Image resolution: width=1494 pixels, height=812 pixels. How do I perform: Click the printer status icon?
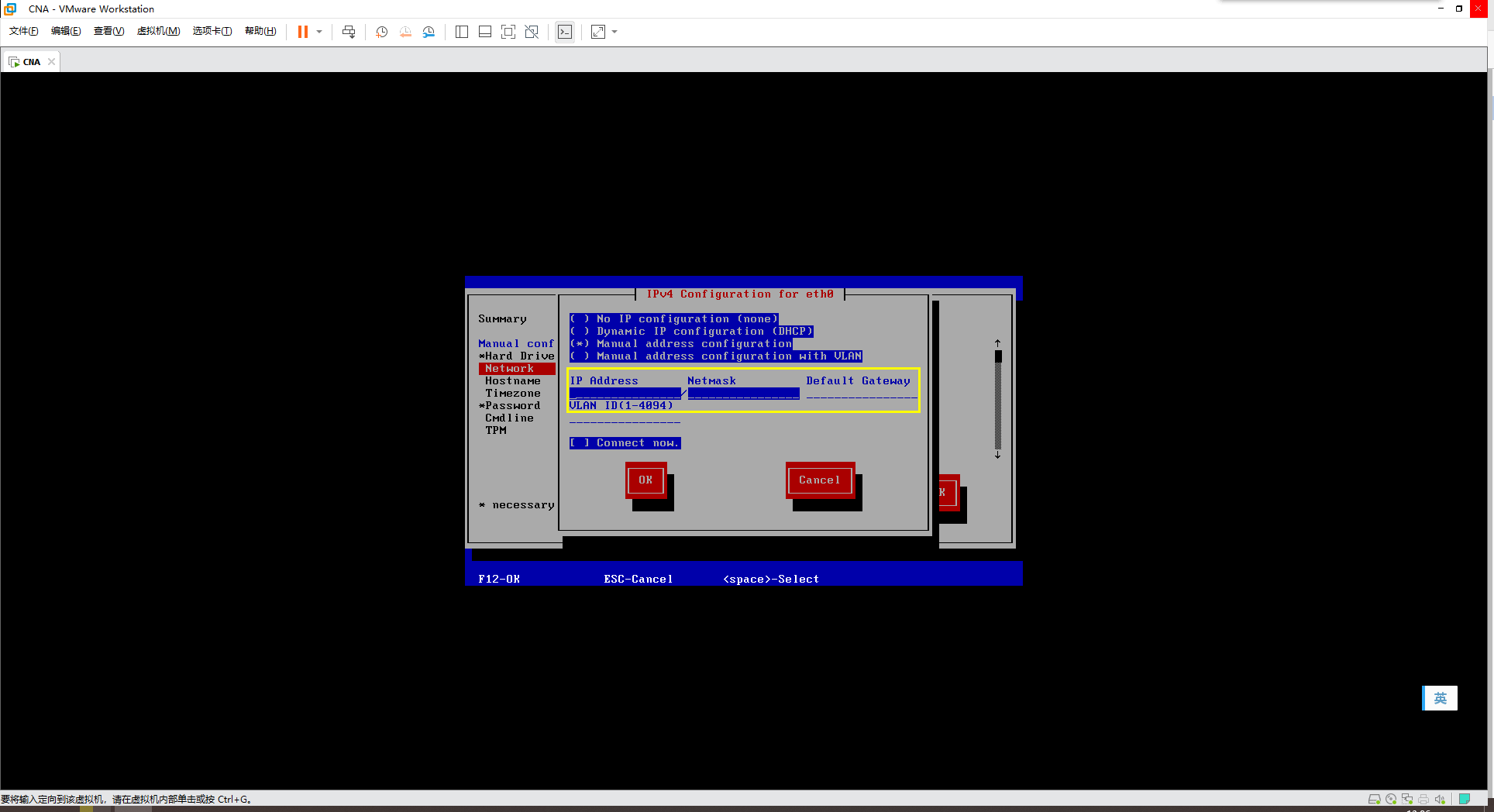tap(1423, 799)
